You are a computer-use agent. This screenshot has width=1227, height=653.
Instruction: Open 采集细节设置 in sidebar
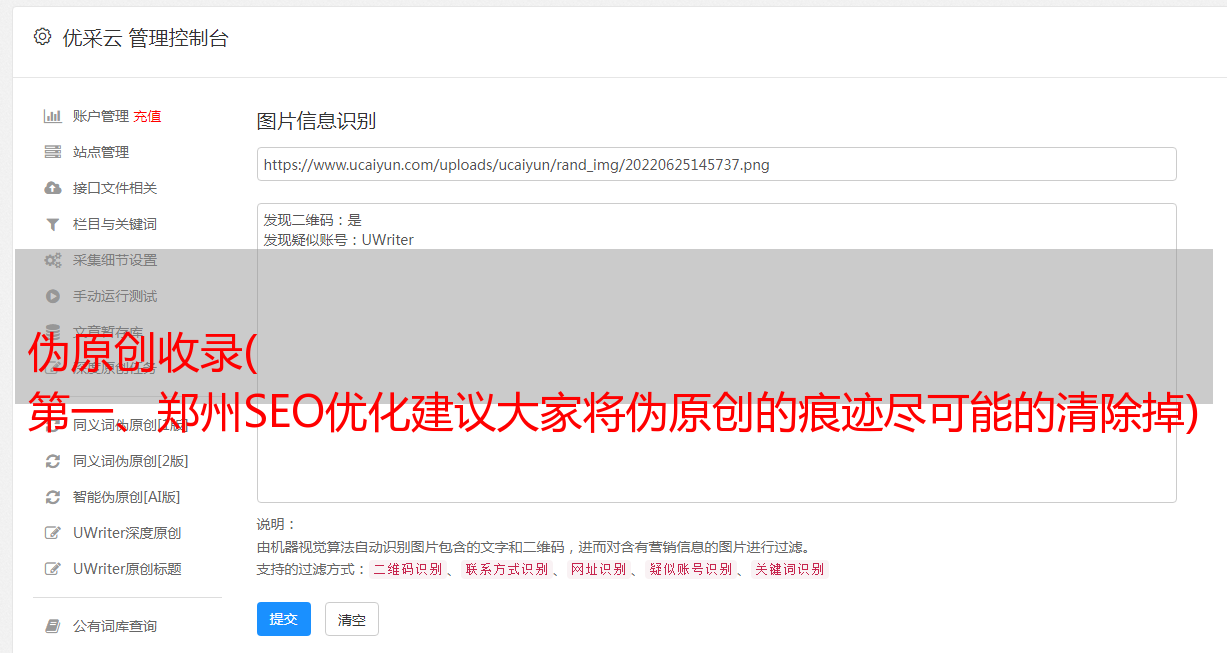click(115, 260)
